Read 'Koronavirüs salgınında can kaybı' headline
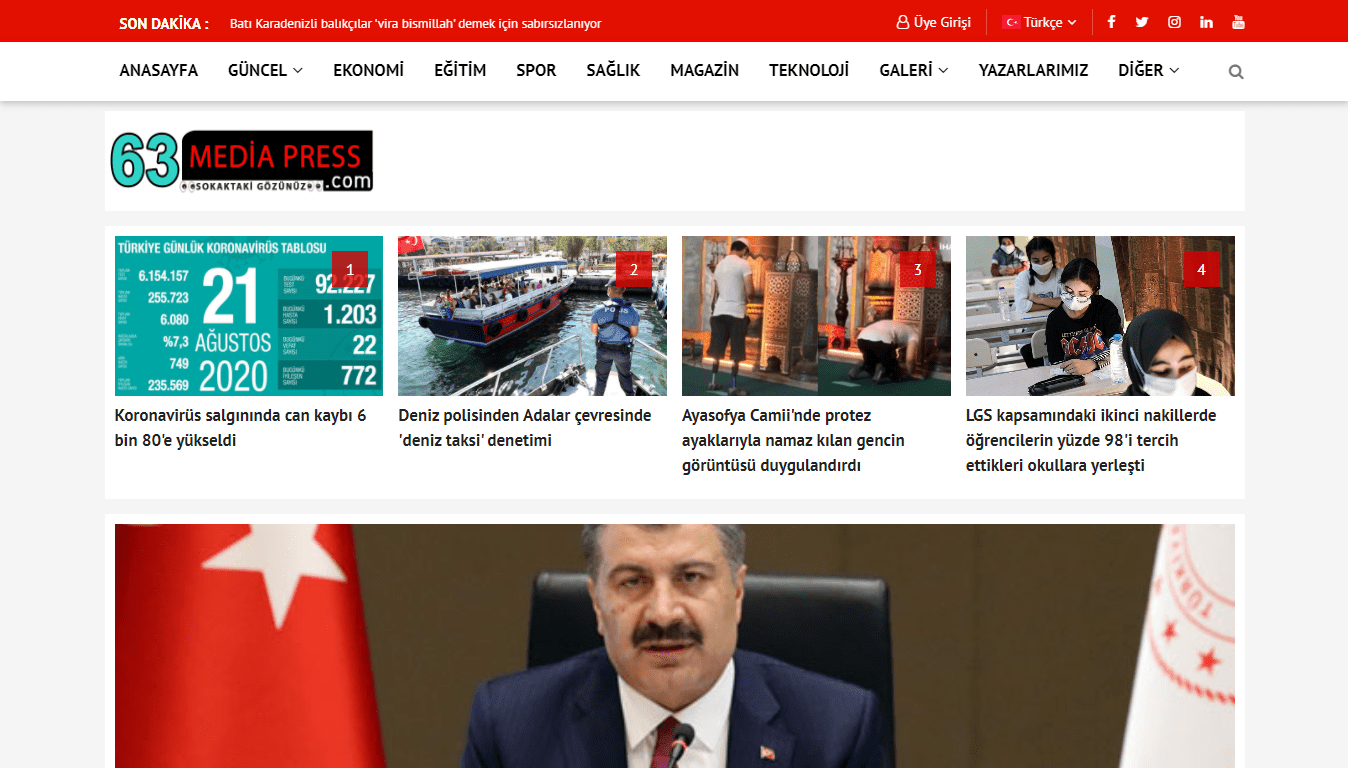Screen dimensions: 1348x768 241,428
